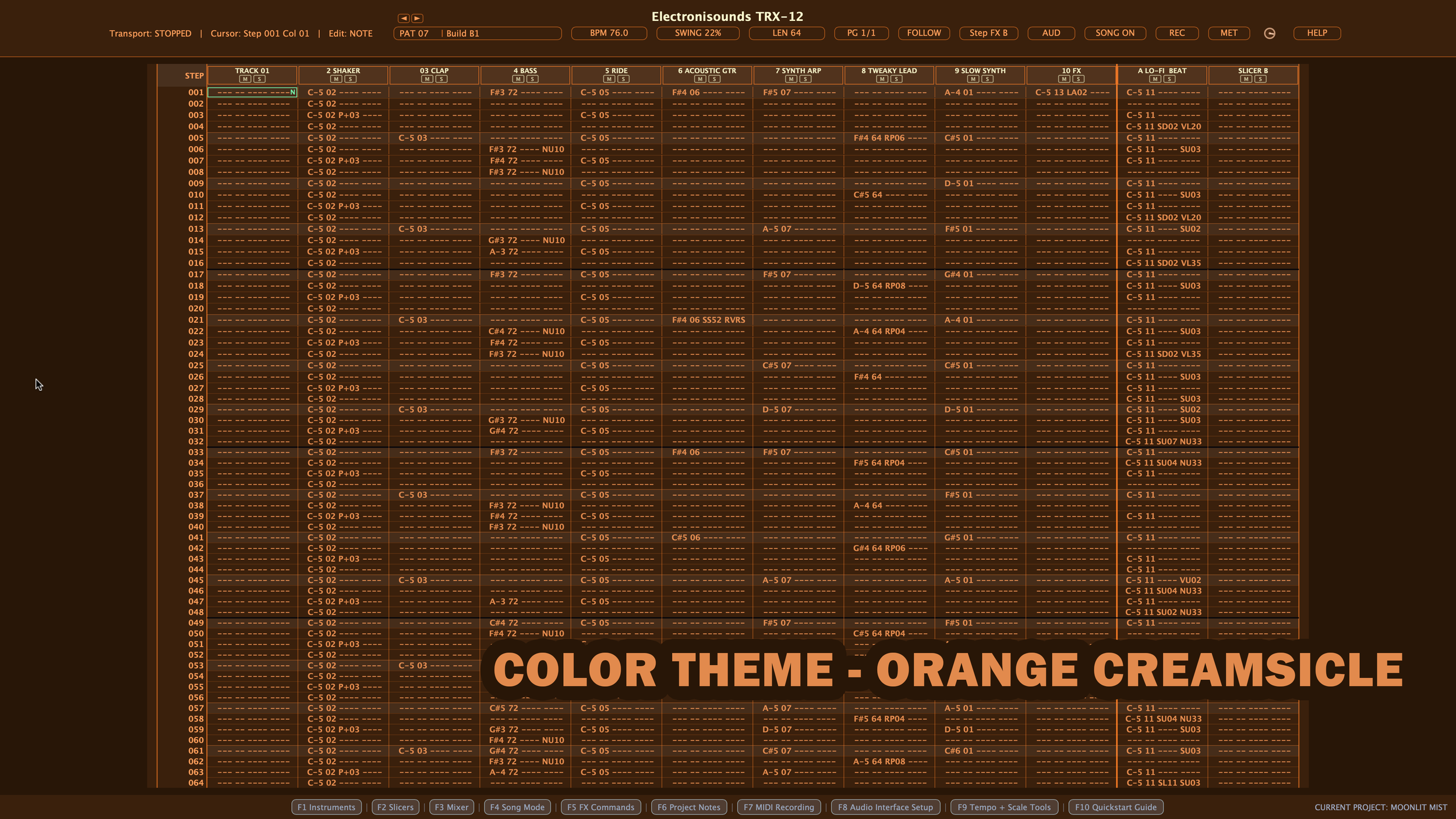The height and width of the screenshot is (819, 1456).
Task: Mute the 03 CLAP track
Action: [x=427, y=79]
